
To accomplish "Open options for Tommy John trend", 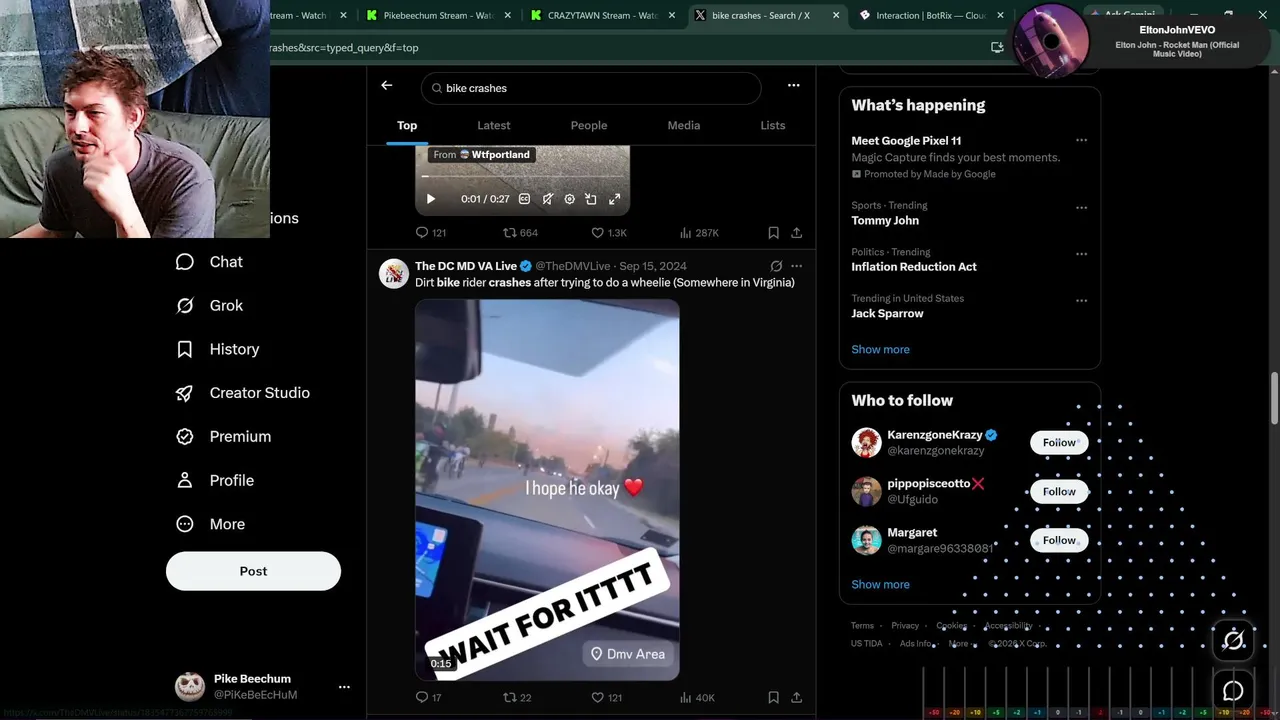I will 1081,208.
